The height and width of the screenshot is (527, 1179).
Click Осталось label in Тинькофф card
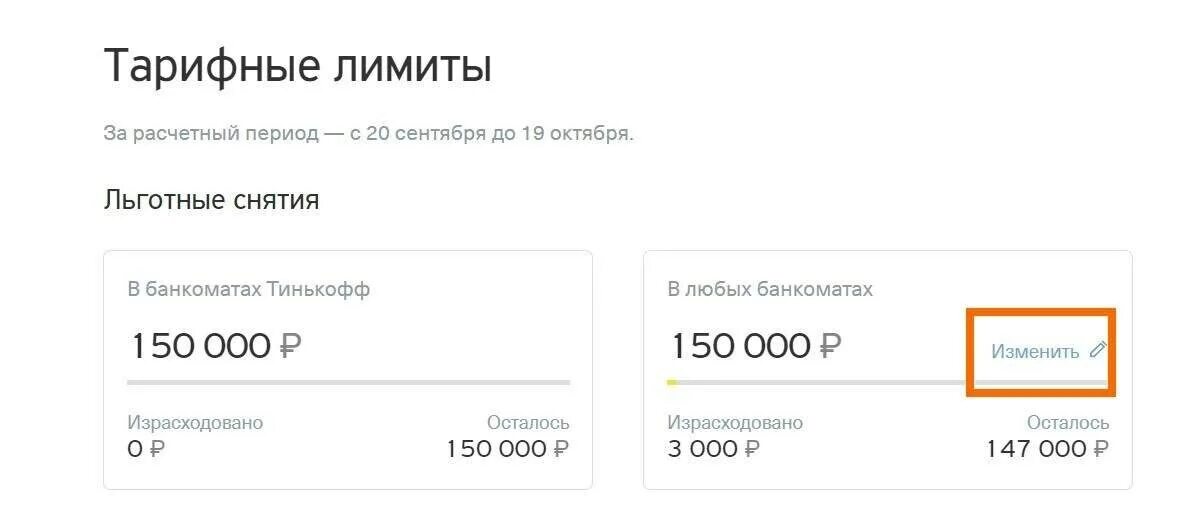(528, 423)
